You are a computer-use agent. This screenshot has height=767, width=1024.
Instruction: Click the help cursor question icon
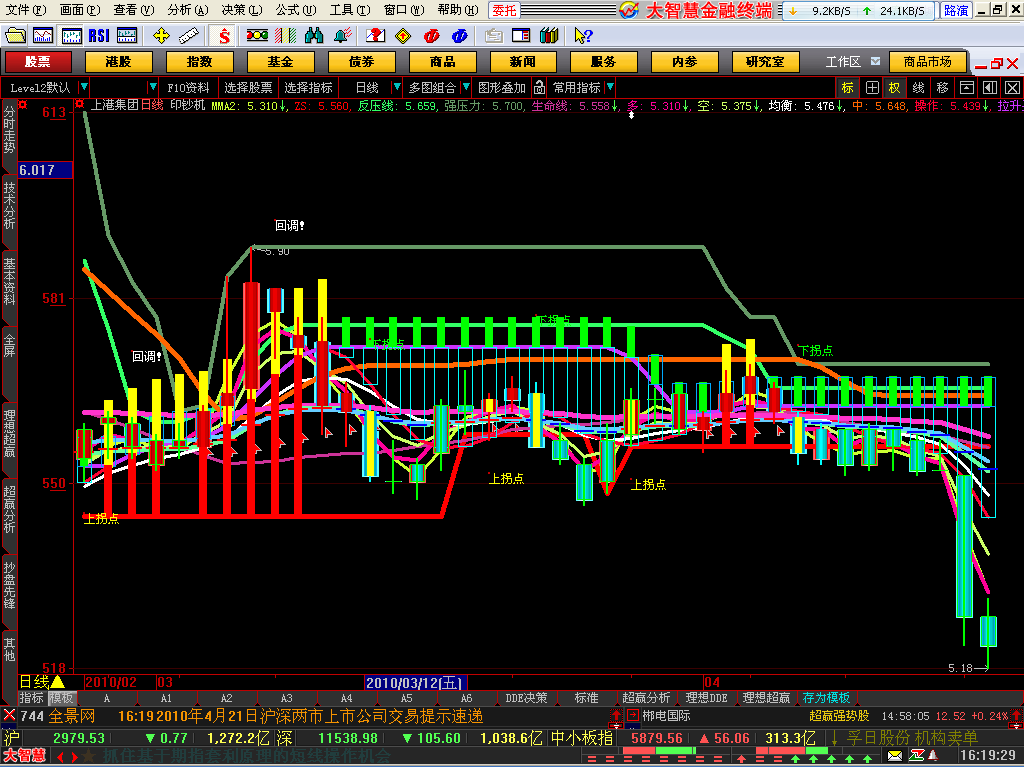click(583, 36)
